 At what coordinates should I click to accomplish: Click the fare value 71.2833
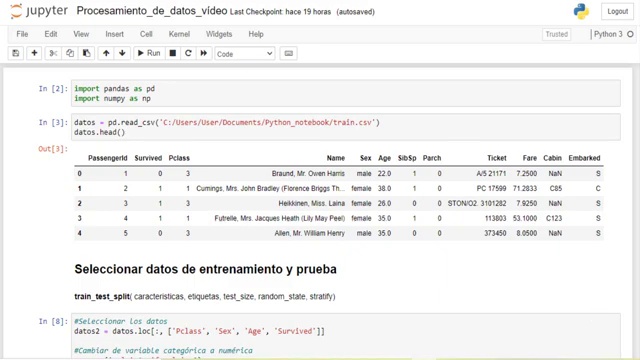coord(525,189)
